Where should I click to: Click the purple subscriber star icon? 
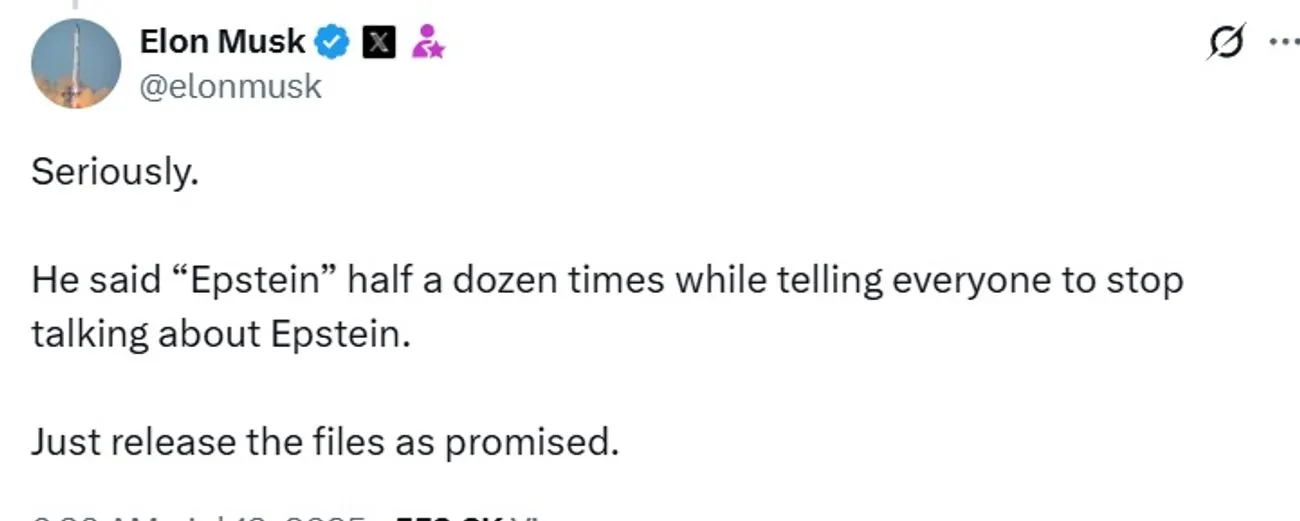click(x=428, y=42)
